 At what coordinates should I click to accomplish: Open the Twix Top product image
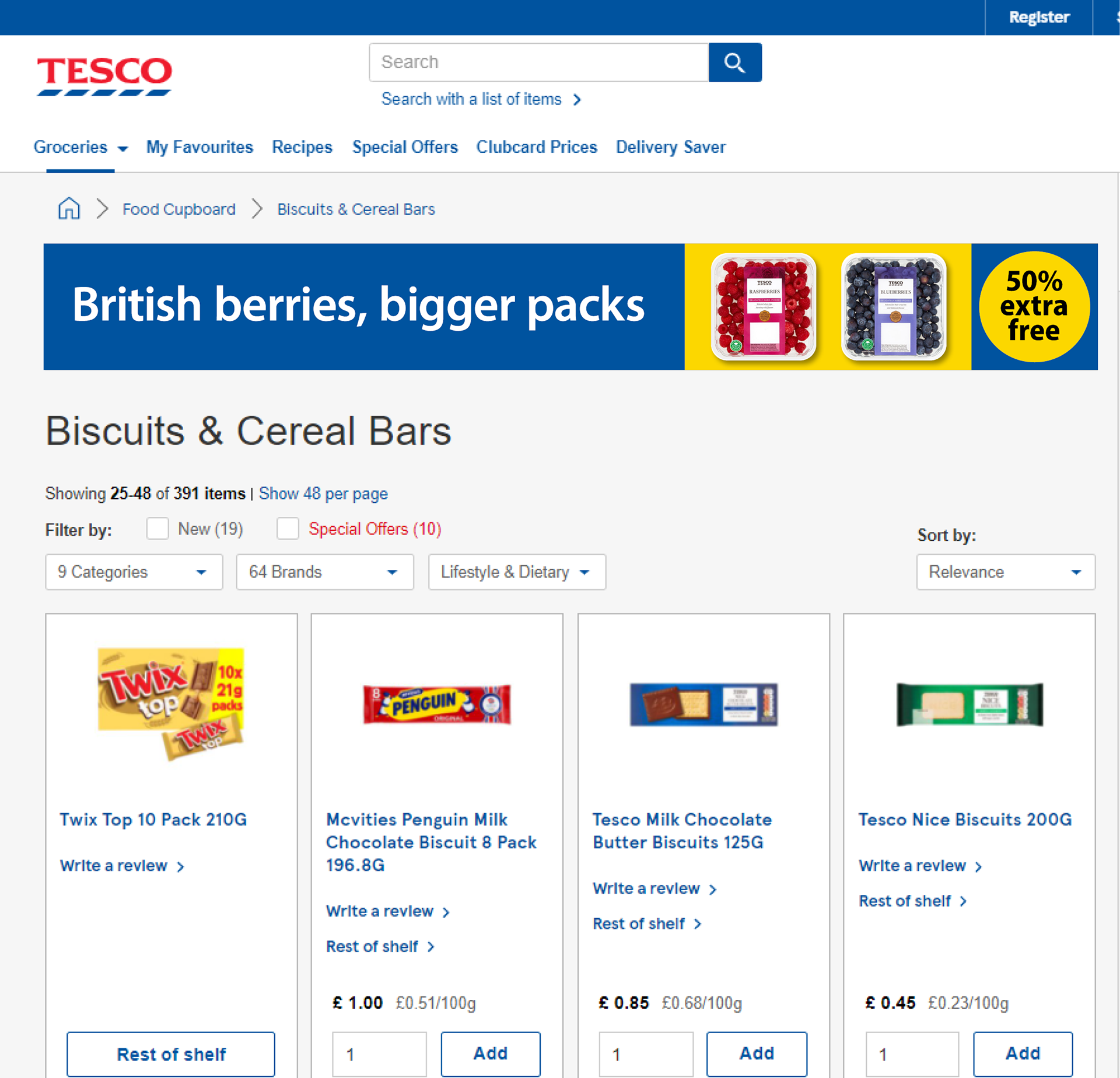click(x=171, y=704)
